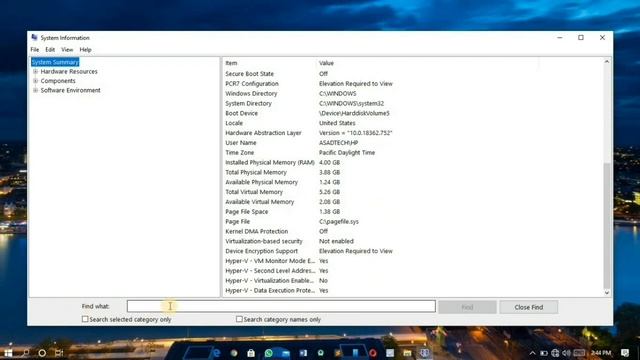
Task: Enable Search selected category only checkbox
Action: tap(85, 319)
